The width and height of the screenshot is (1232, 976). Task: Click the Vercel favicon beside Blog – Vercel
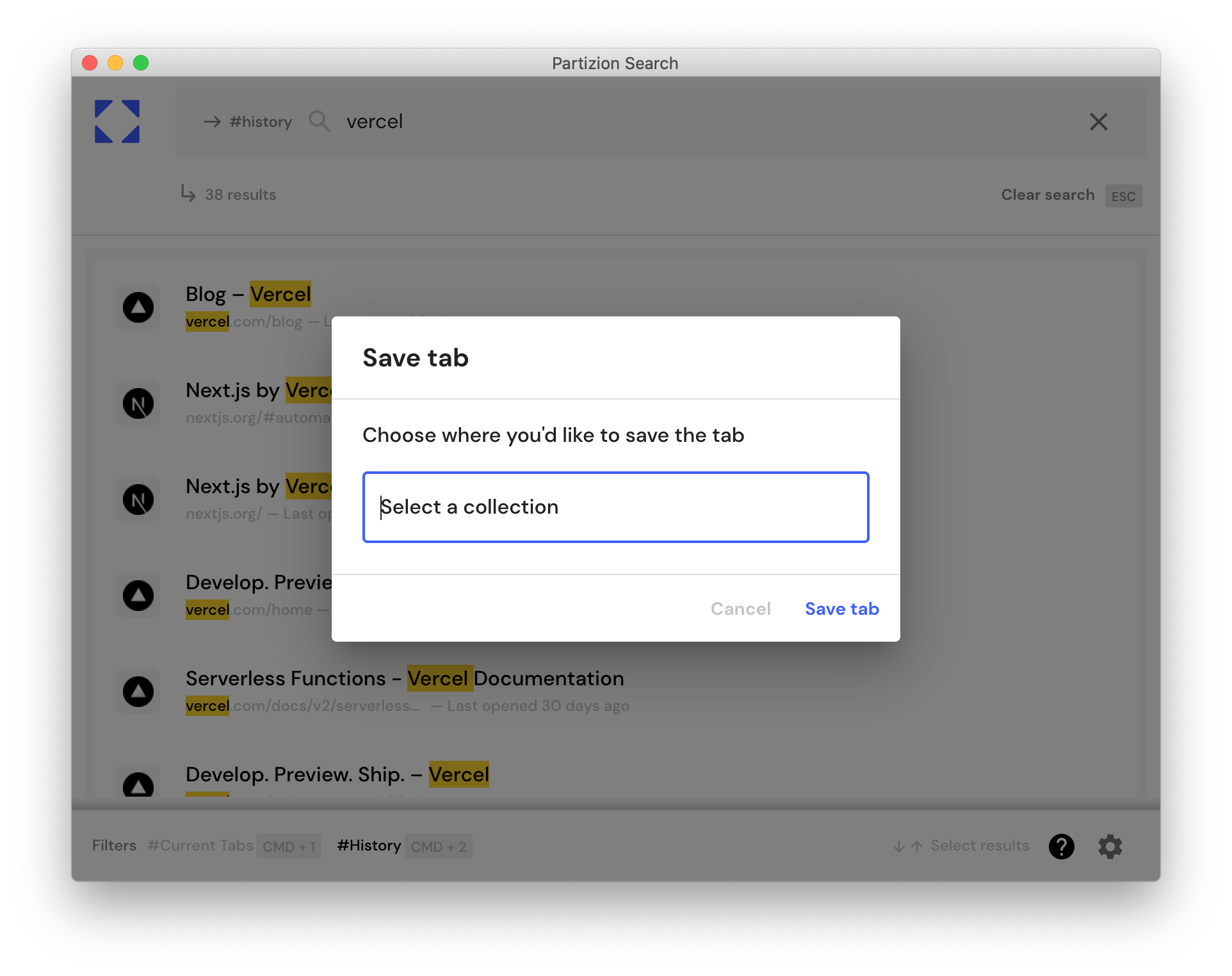pyautogui.click(x=138, y=307)
